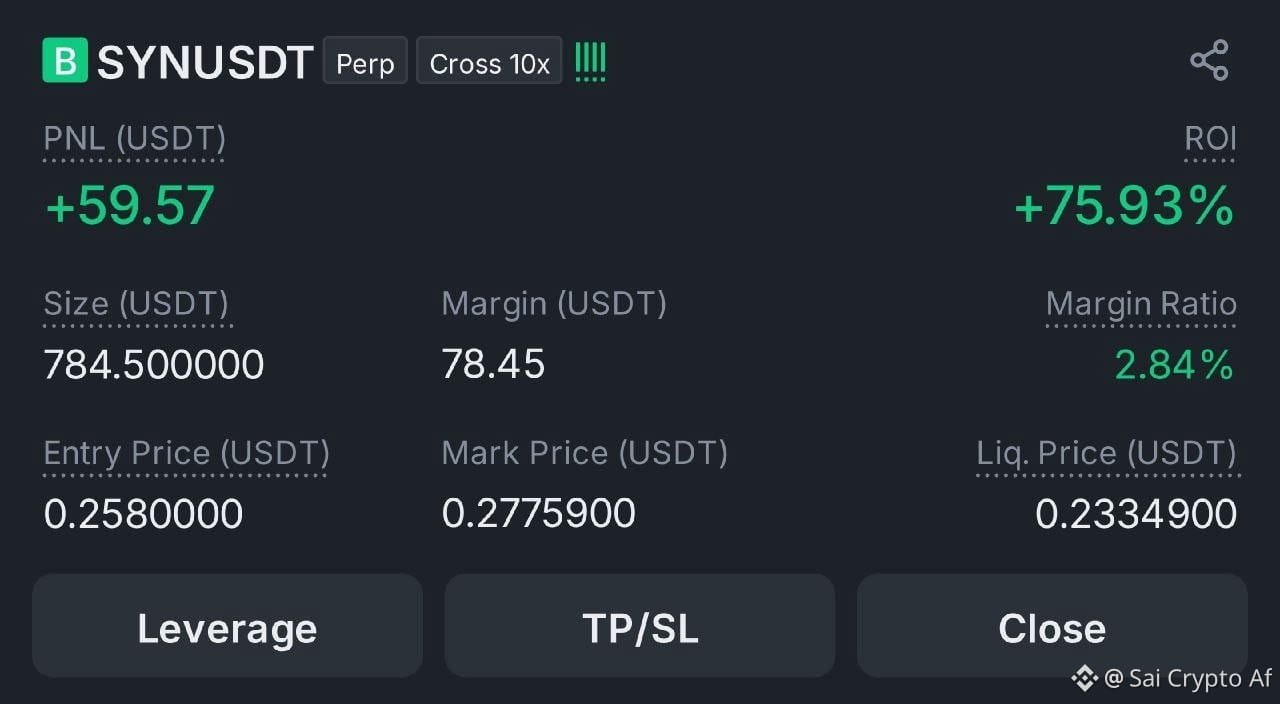Tap the Entry Price (USDT) label

[186, 454]
